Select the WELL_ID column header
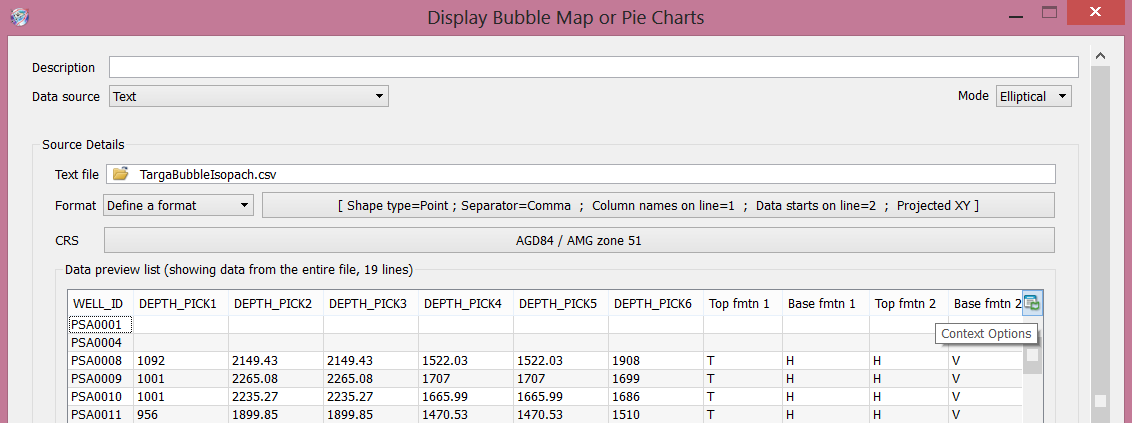1132x423 pixels. coord(99,303)
